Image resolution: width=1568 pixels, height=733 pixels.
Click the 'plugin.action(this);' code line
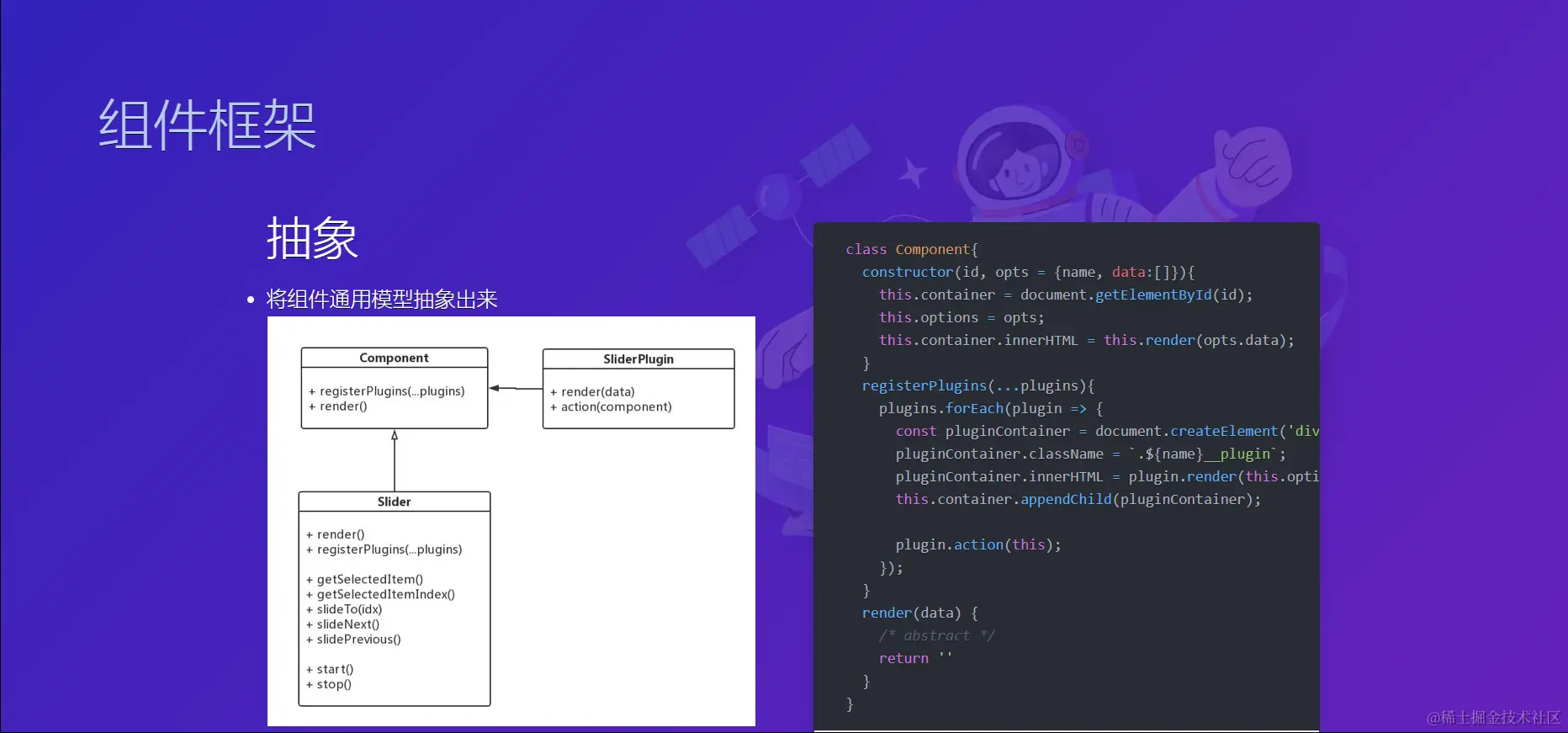pos(978,544)
